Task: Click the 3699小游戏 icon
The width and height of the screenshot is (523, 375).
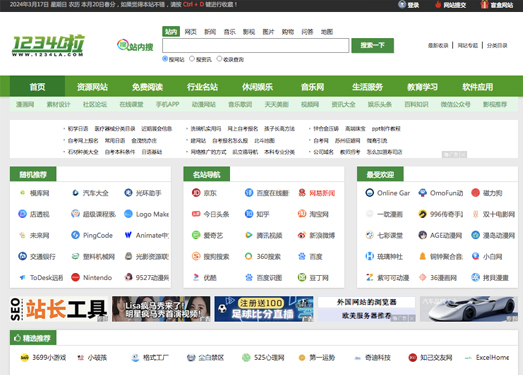Action: point(25,358)
